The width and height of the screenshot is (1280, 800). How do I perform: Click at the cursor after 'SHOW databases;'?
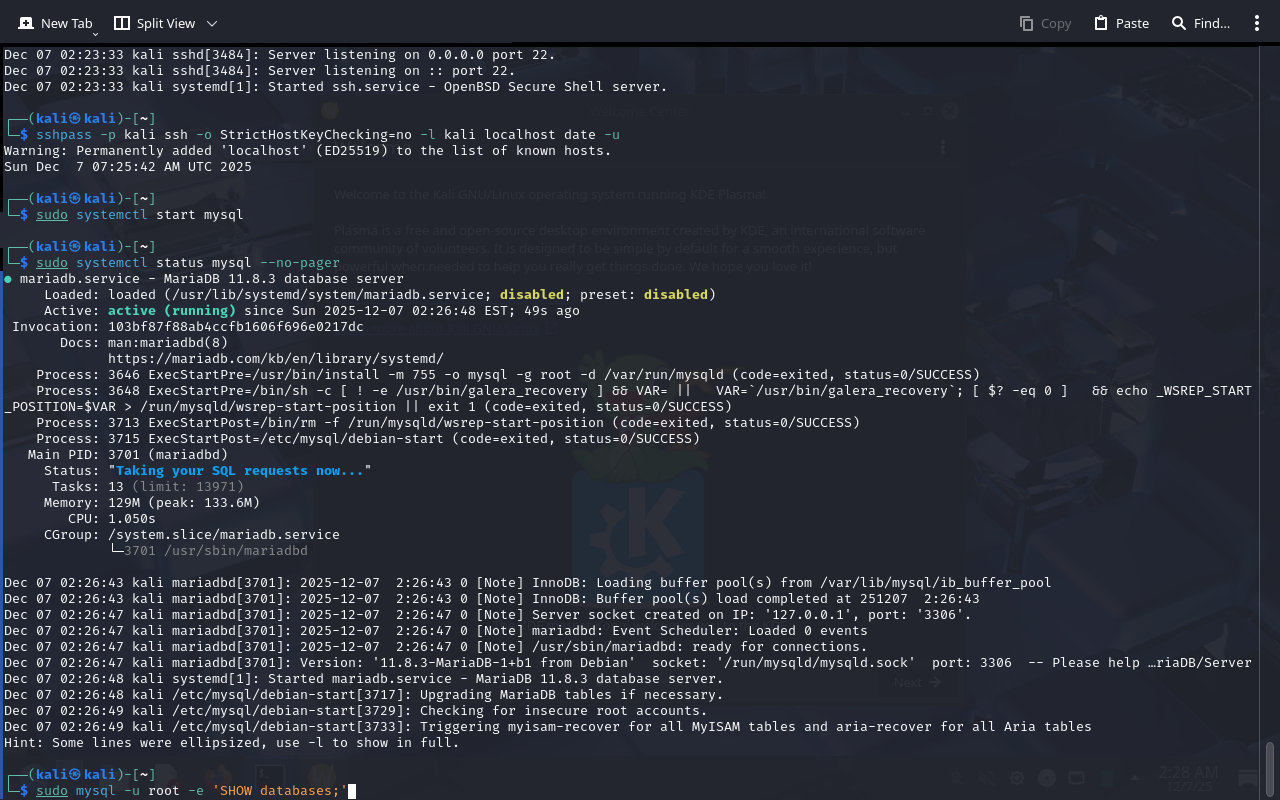pos(352,791)
